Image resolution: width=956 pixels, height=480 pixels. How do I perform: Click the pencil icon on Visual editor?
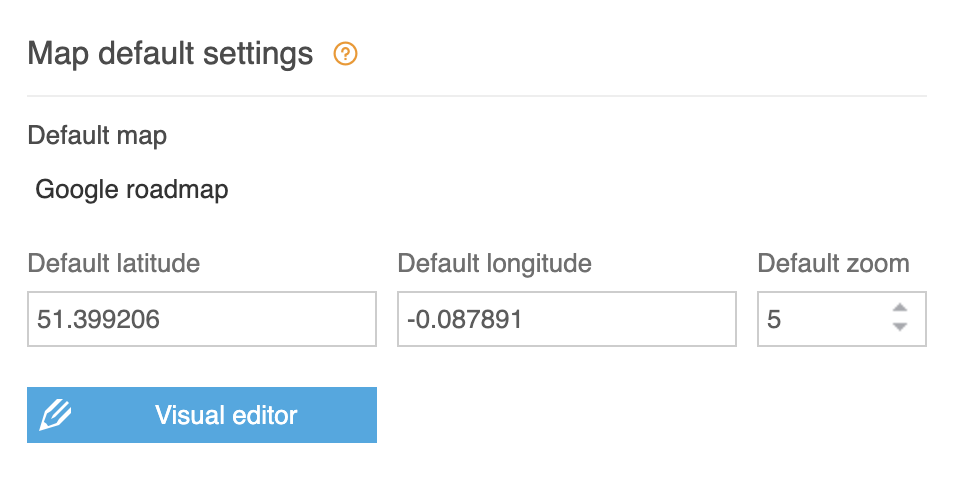(55, 415)
